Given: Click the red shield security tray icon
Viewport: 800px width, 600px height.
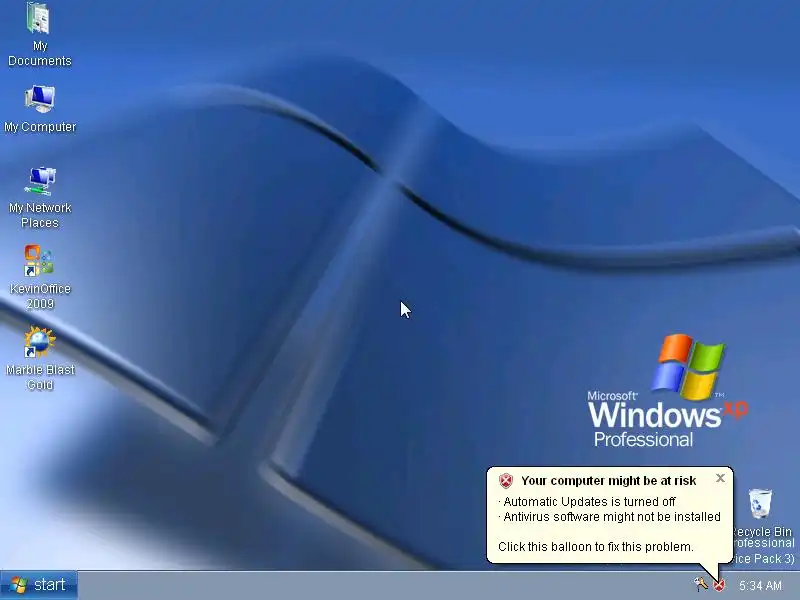Looking at the screenshot, I should [x=719, y=585].
